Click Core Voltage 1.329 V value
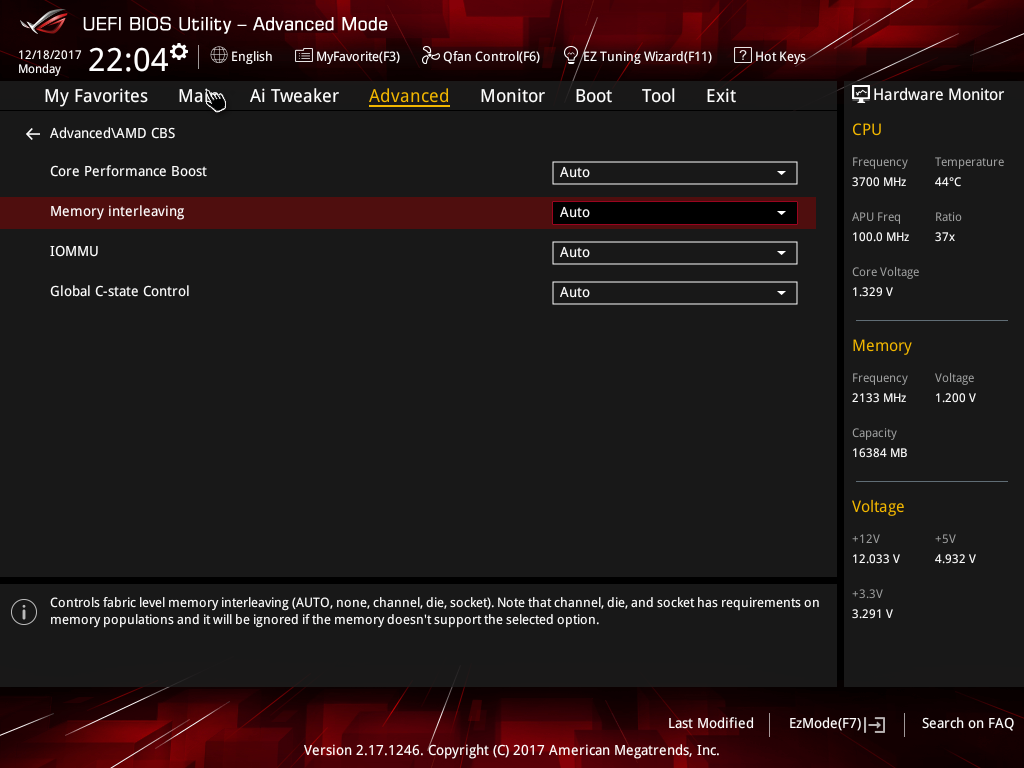 point(872,292)
